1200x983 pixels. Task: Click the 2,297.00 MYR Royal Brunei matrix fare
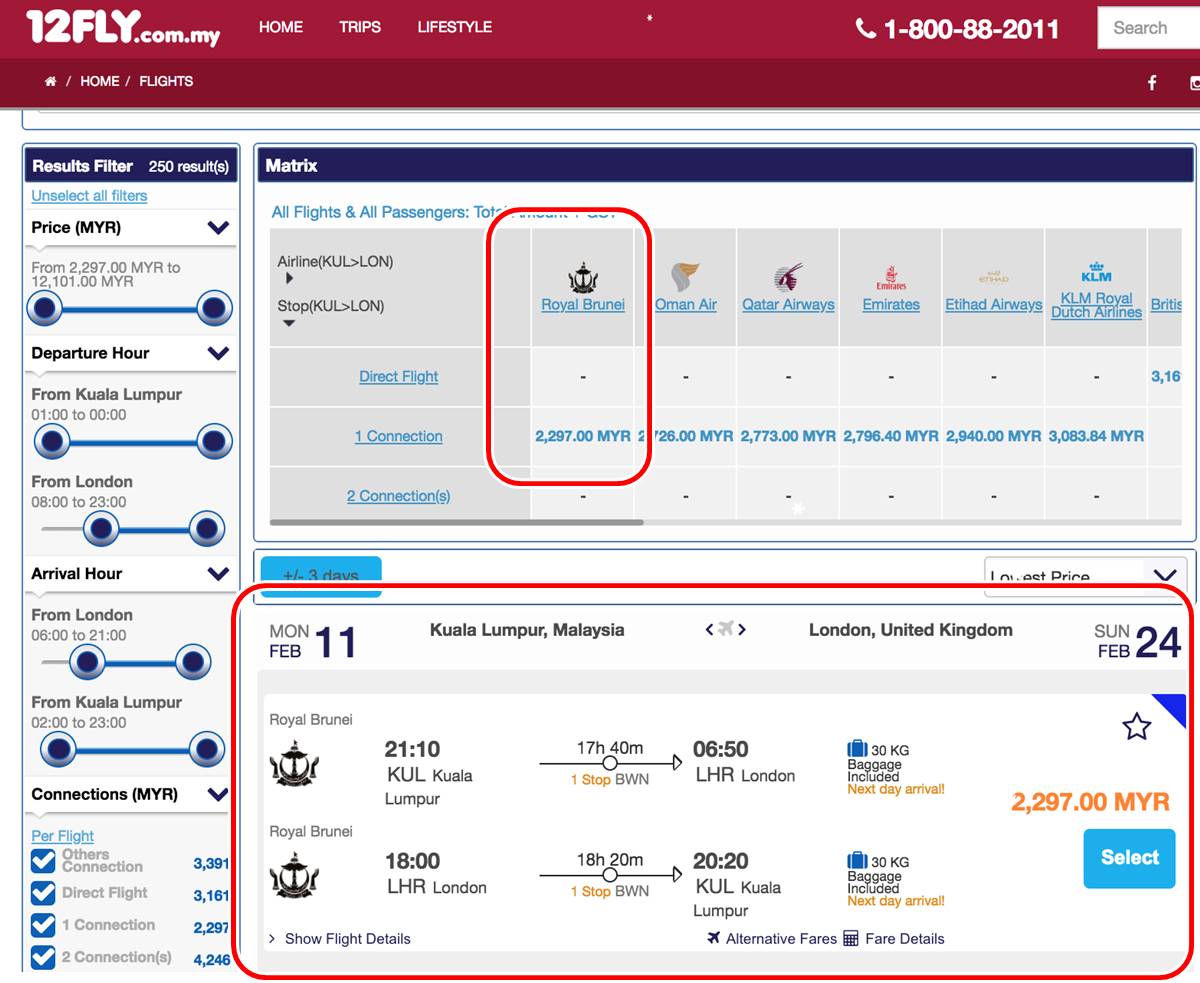coord(583,436)
